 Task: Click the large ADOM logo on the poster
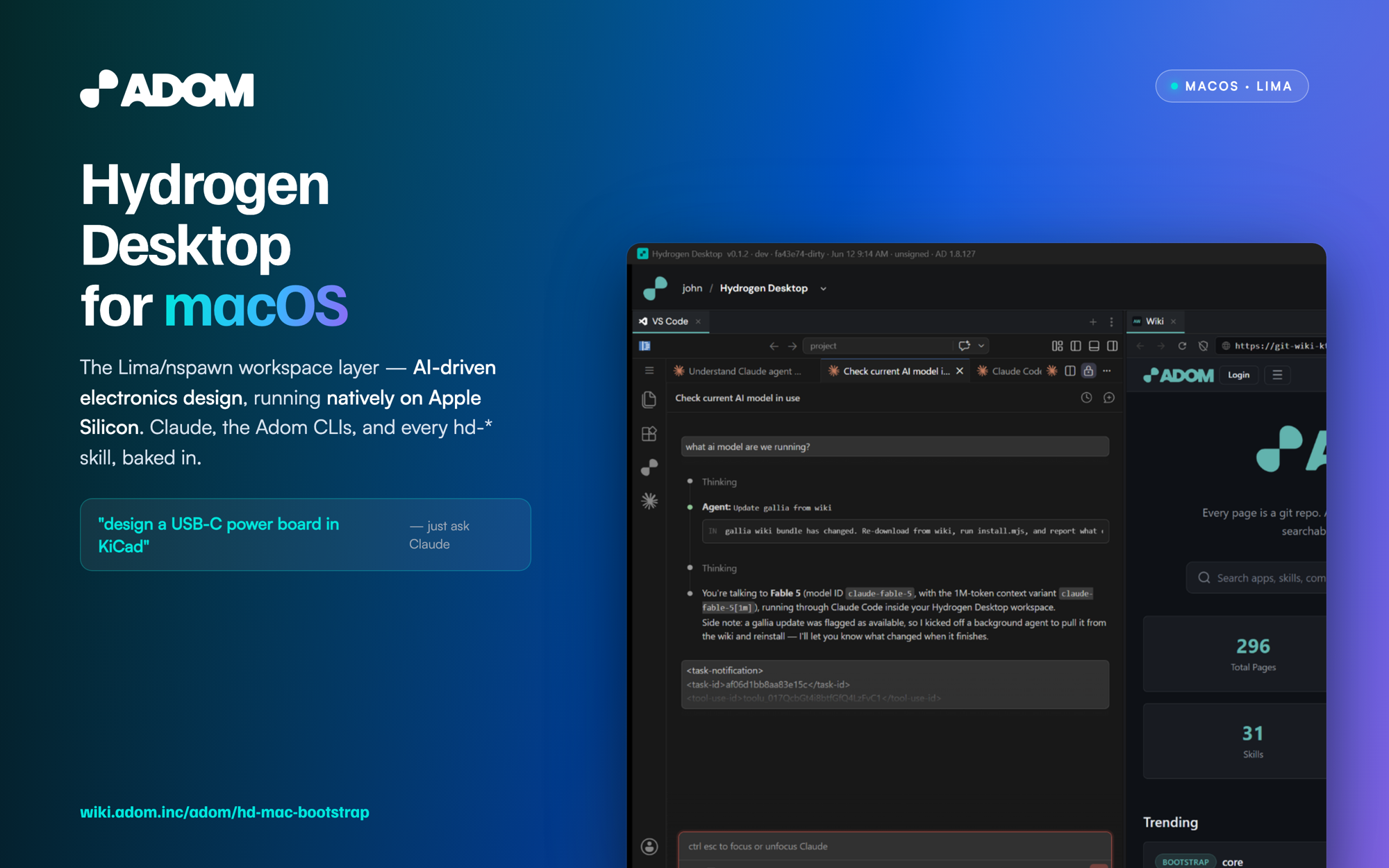pyautogui.click(x=167, y=88)
